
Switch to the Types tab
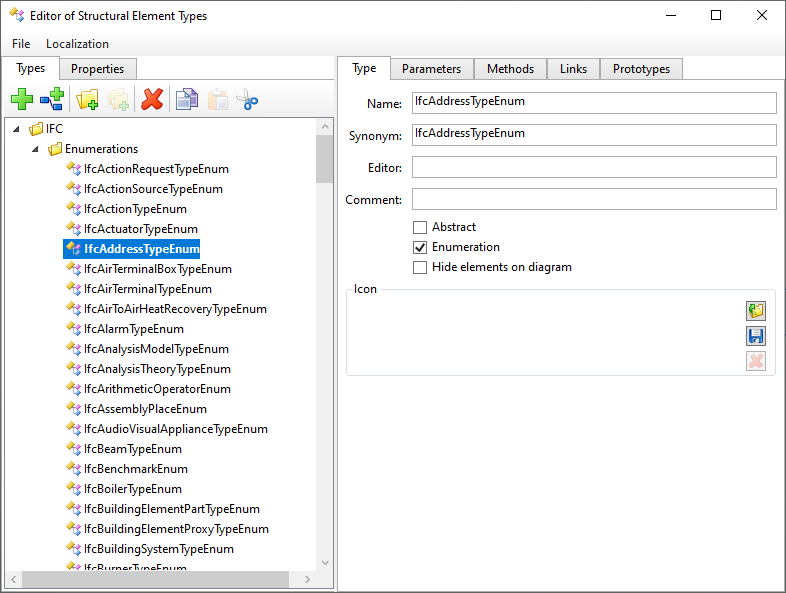[x=31, y=68]
